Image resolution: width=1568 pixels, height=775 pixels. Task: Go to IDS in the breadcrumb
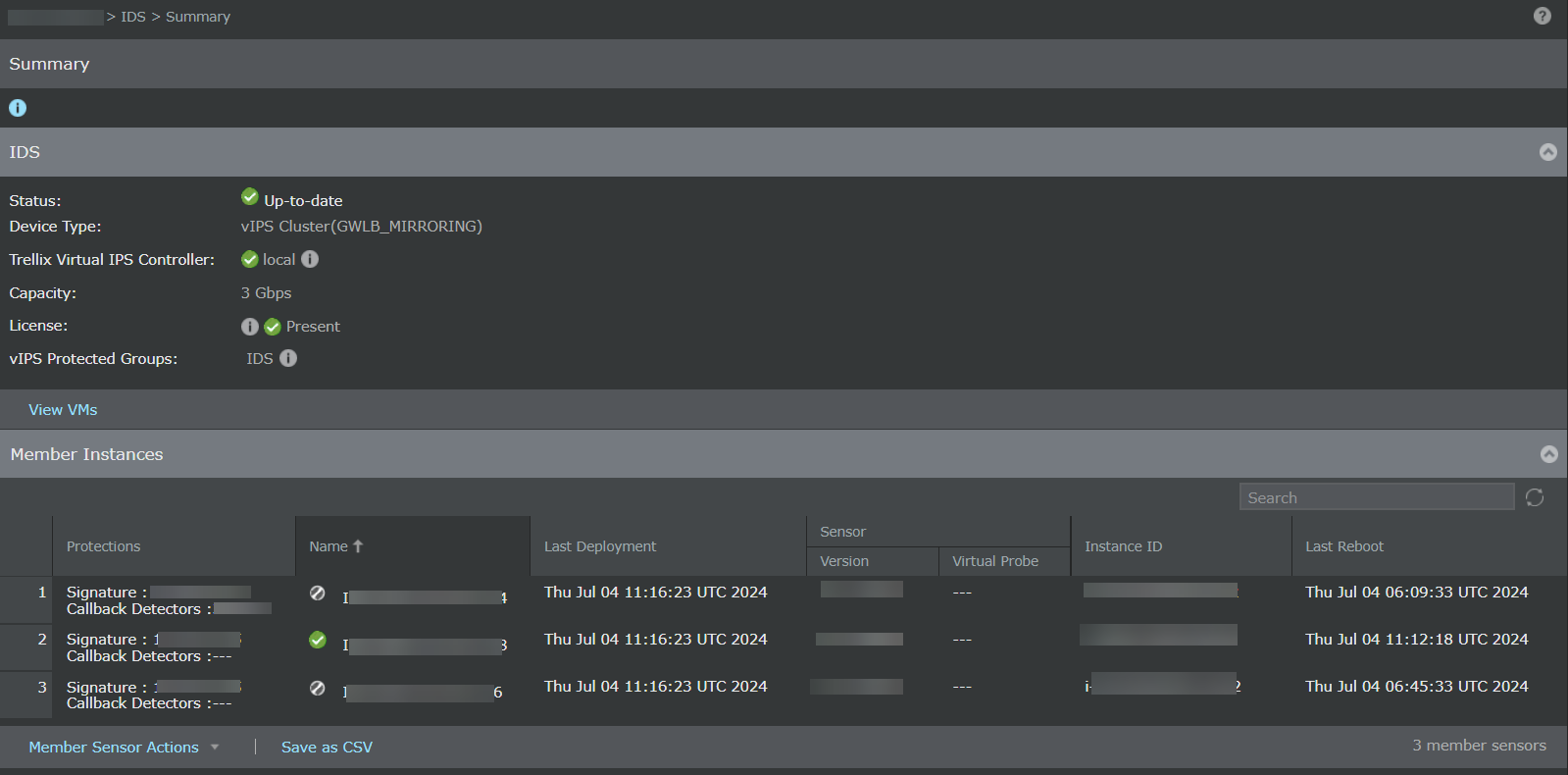[x=133, y=17]
